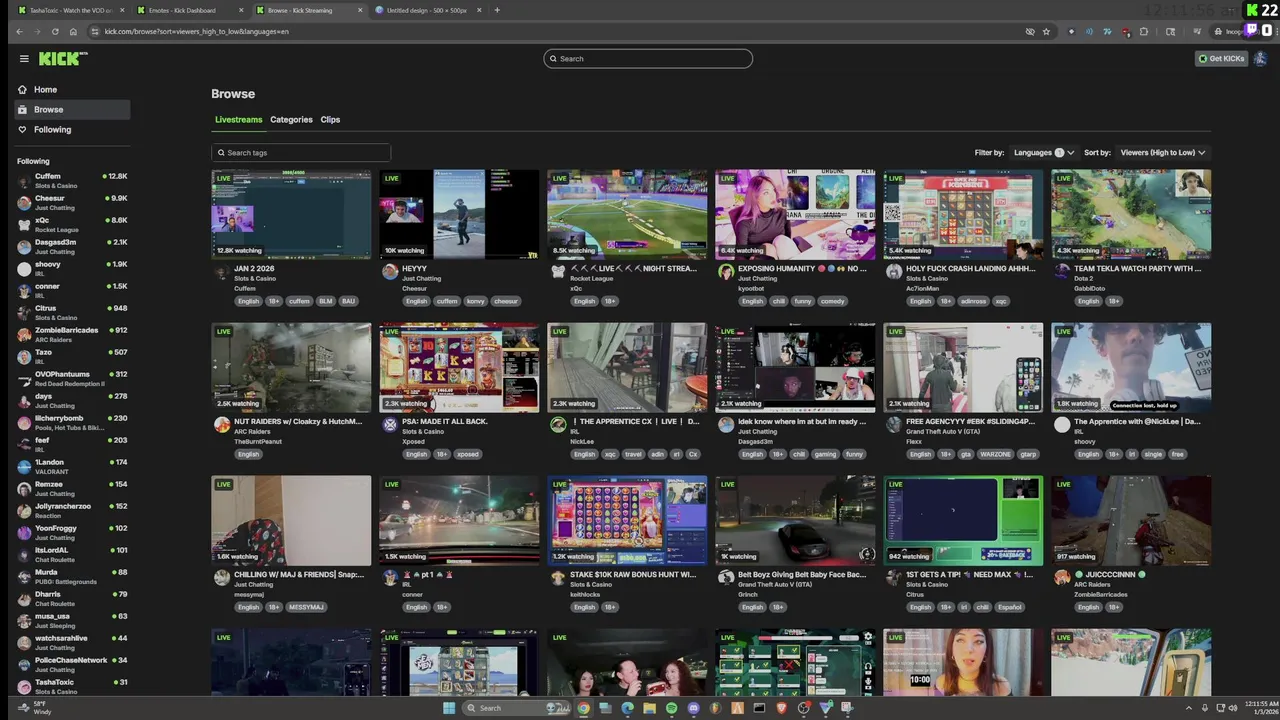This screenshot has height=720, width=1280.
Task: Click the KICK logo
Action: click(x=62, y=59)
